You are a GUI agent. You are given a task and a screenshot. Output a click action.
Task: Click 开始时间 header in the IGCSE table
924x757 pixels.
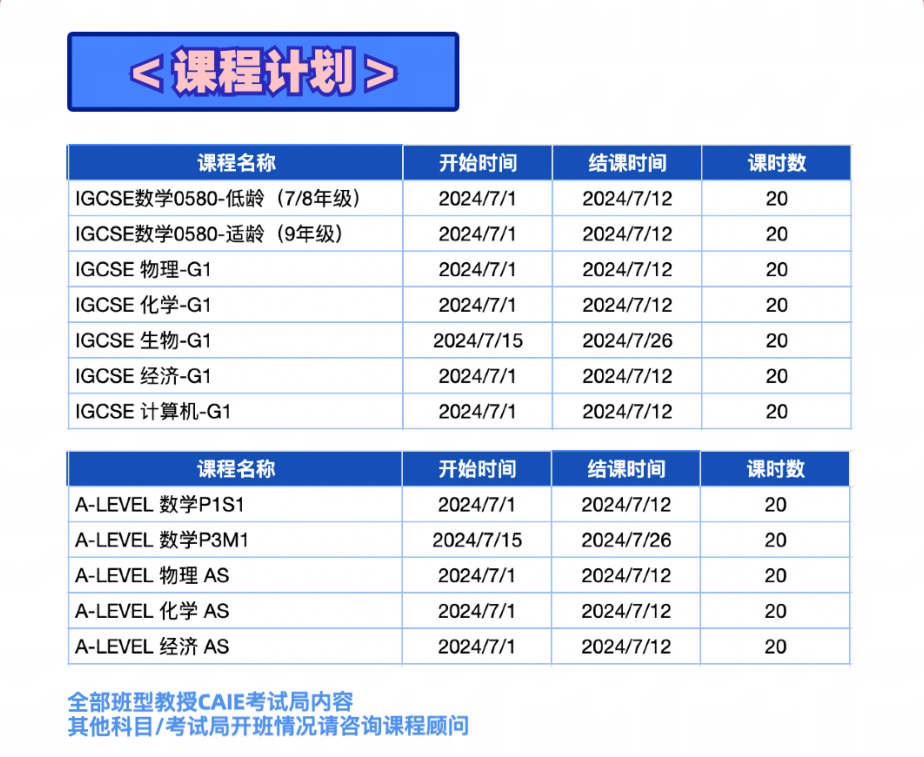point(478,163)
